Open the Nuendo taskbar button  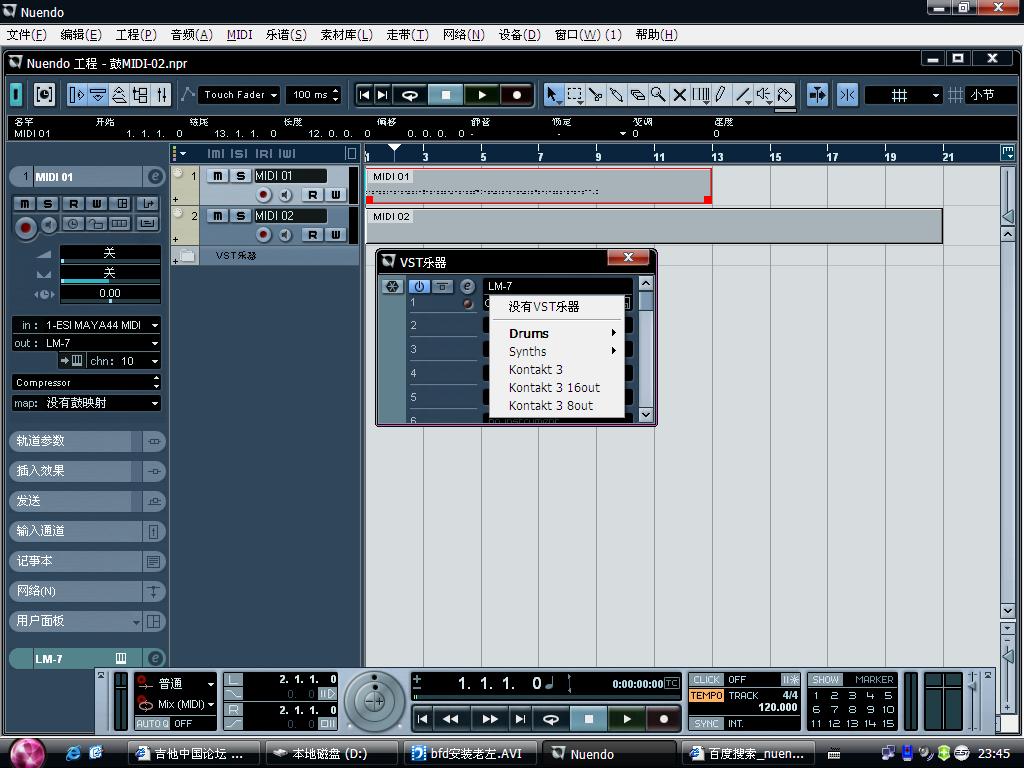(610, 754)
